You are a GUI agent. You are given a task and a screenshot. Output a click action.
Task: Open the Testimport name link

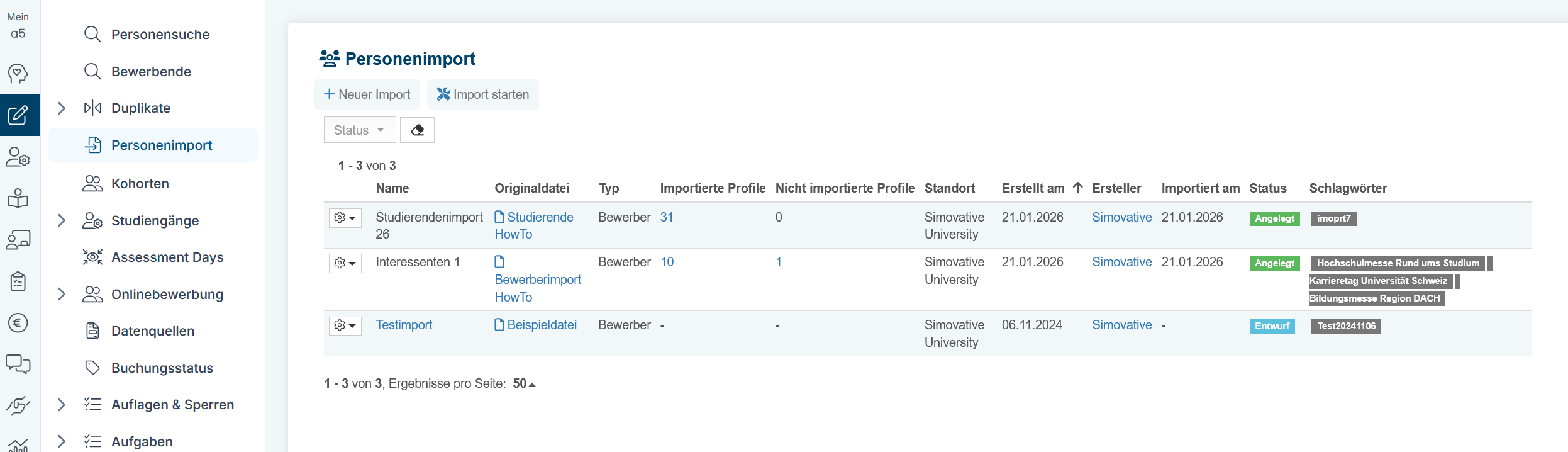click(x=404, y=325)
